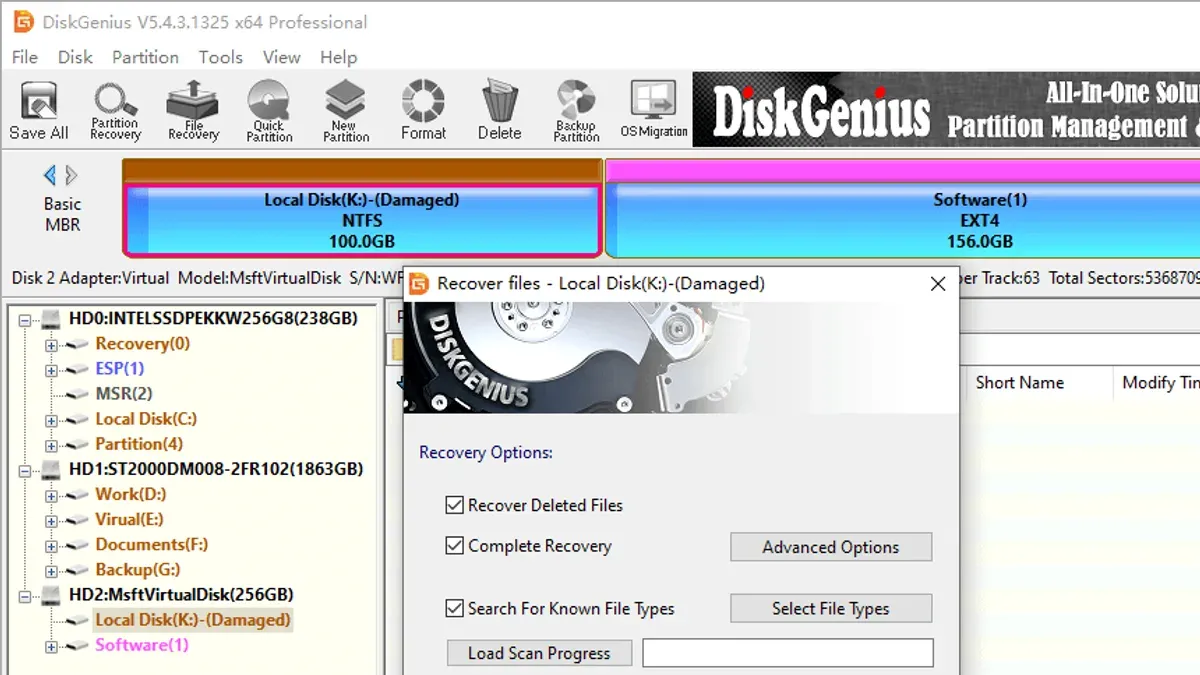Select Work(D:) in the disk tree
Image resolution: width=1200 pixels, height=675 pixels.
click(x=130, y=495)
